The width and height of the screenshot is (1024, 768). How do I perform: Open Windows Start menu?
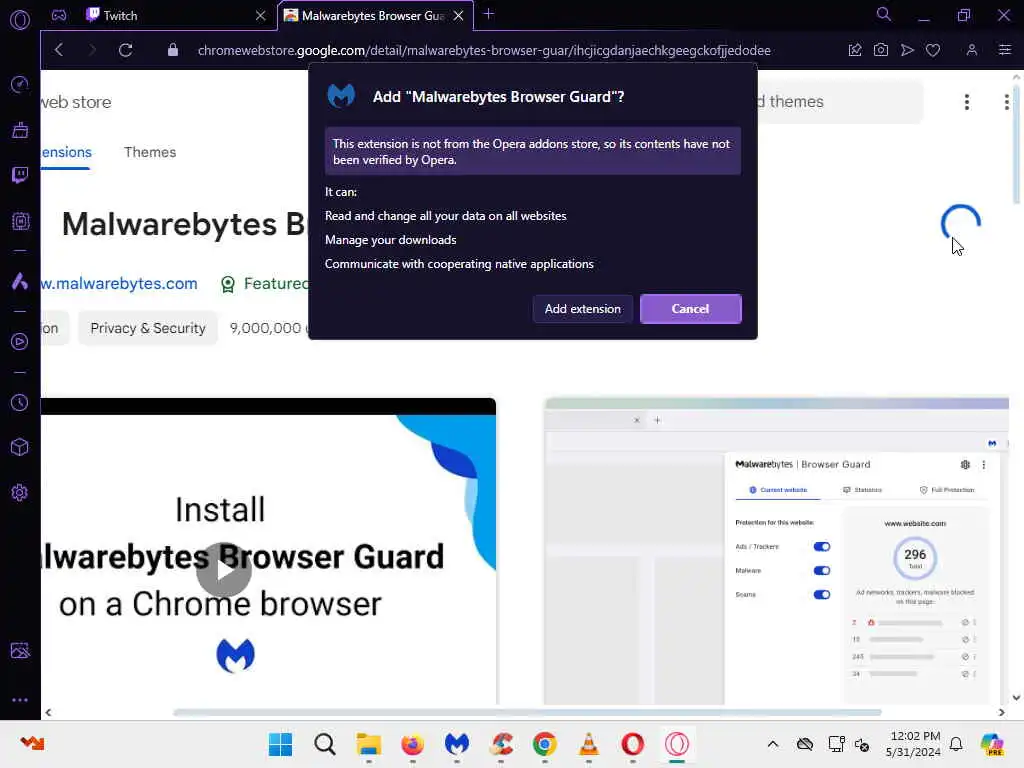coord(281,744)
